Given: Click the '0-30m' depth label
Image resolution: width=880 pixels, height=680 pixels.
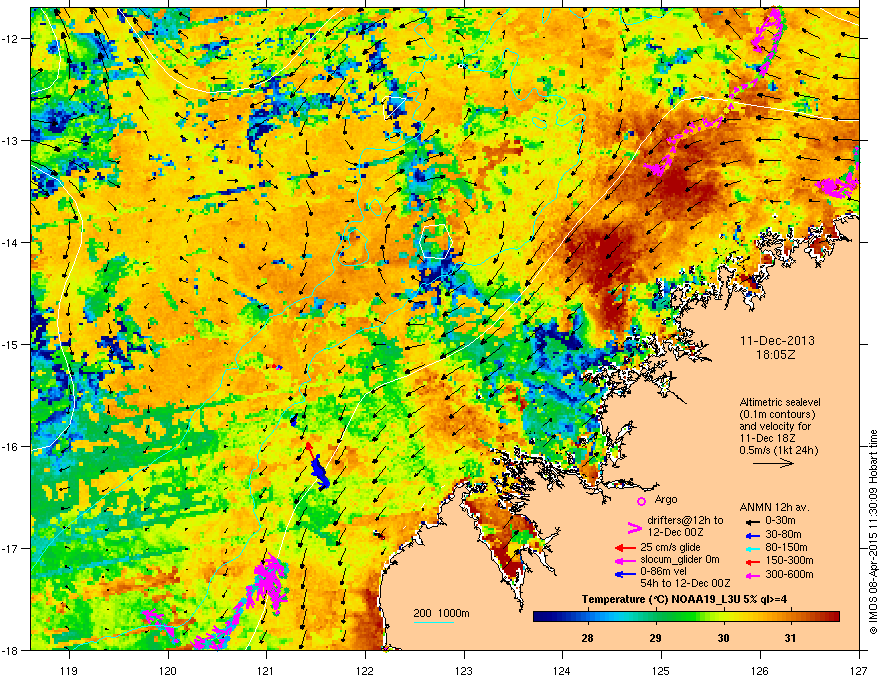Looking at the screenshot, I should pyautogui.click(x=780, y=521).
